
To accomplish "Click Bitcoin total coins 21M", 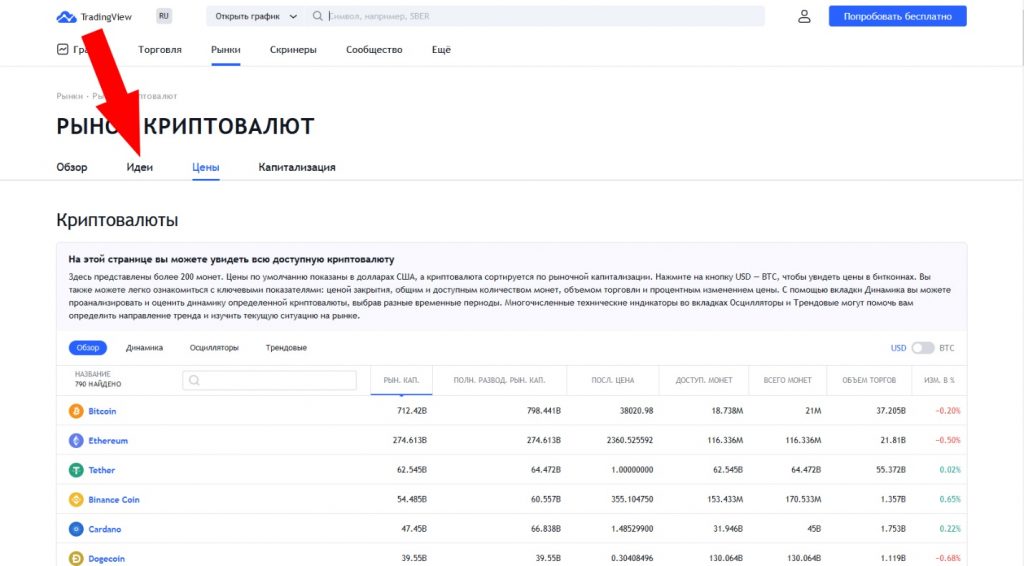I will point(813,411).
